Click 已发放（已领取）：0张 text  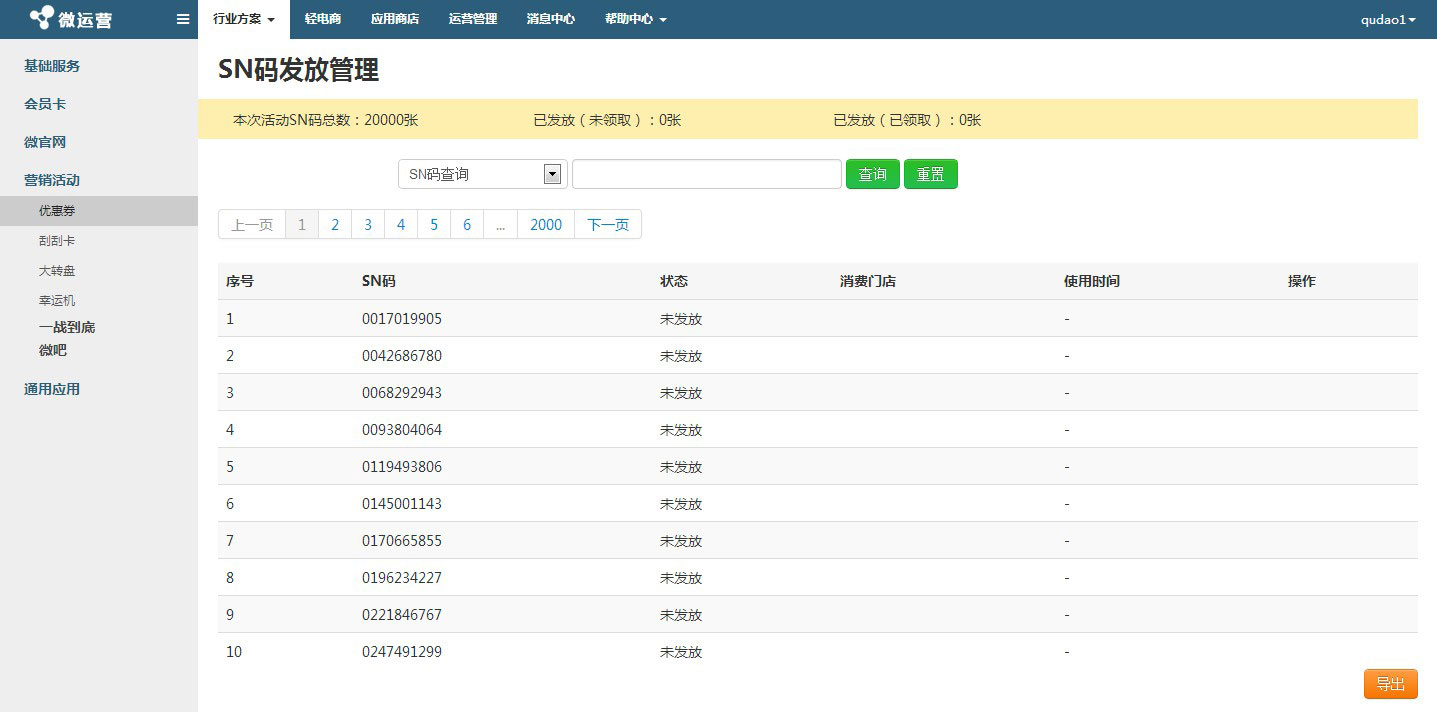[x=907, y=120]
